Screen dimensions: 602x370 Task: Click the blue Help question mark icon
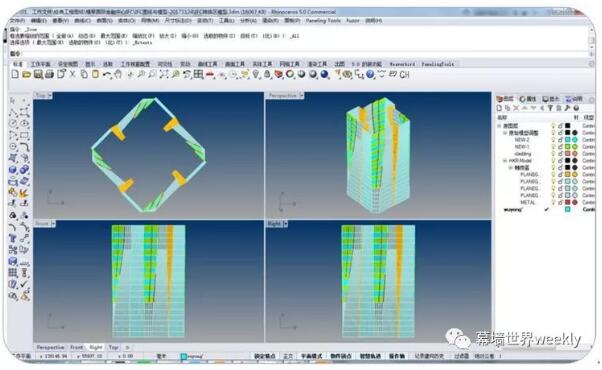click(x=370, y=74)
